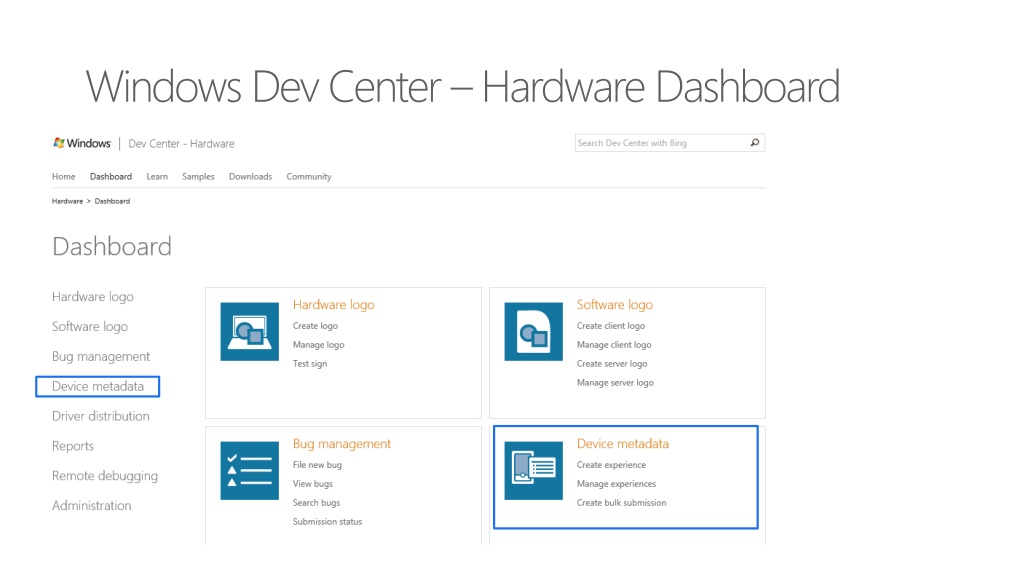The width and height of the screenshot is (1024, 576).
Task: Open Downloads in the top navigation
Action: [250, 176]
